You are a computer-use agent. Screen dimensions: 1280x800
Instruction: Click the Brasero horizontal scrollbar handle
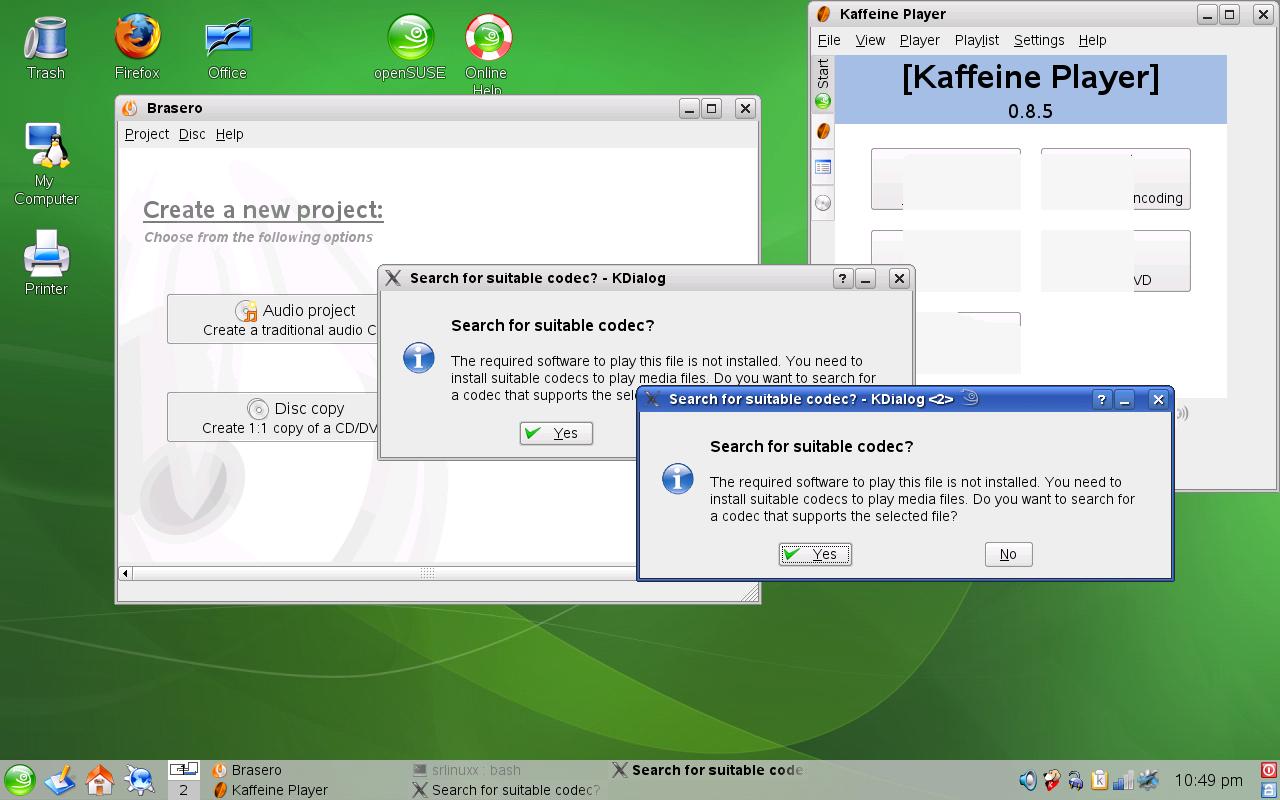(x=427, y=573)
